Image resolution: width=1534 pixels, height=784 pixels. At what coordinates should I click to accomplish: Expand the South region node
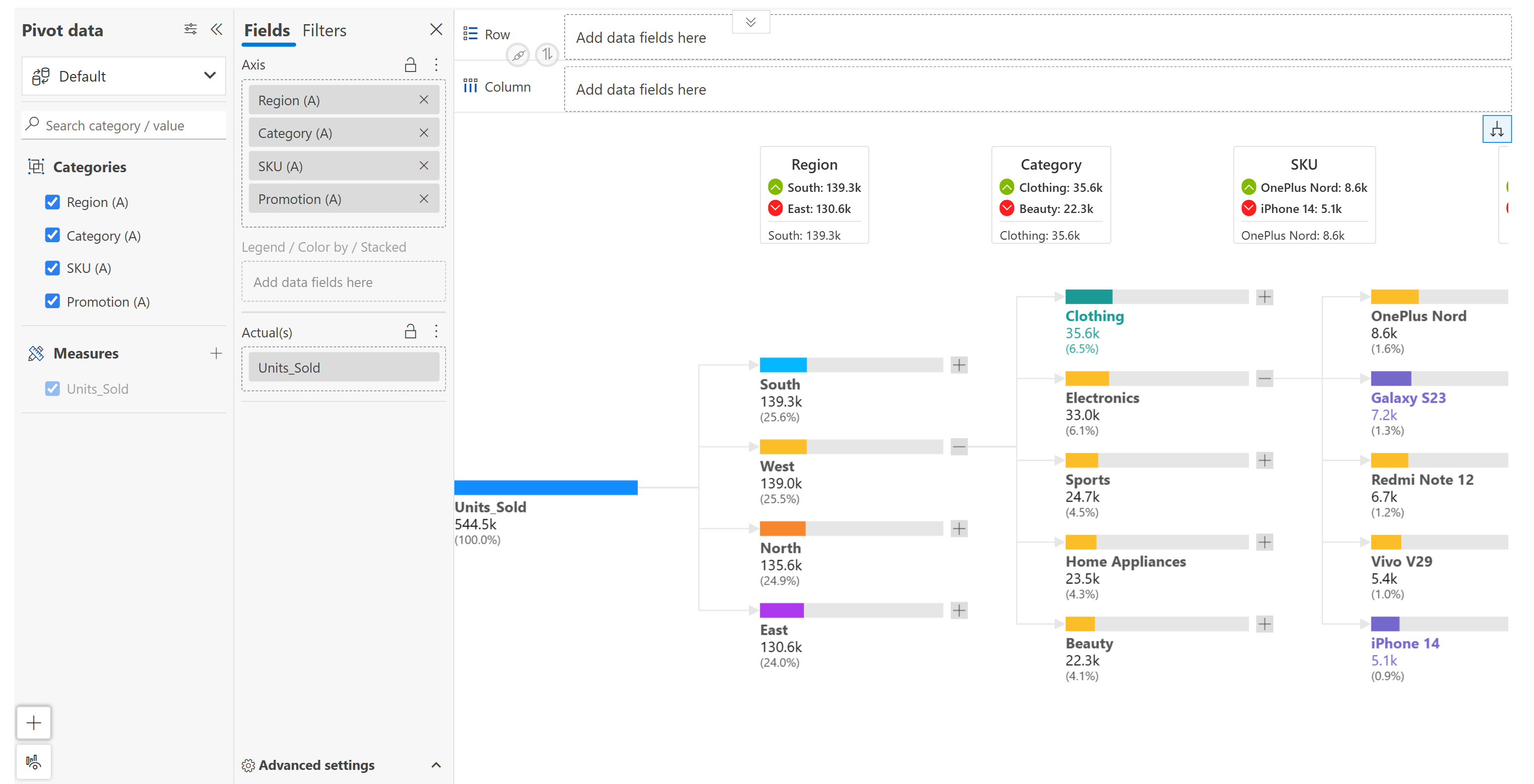(958, 365)
